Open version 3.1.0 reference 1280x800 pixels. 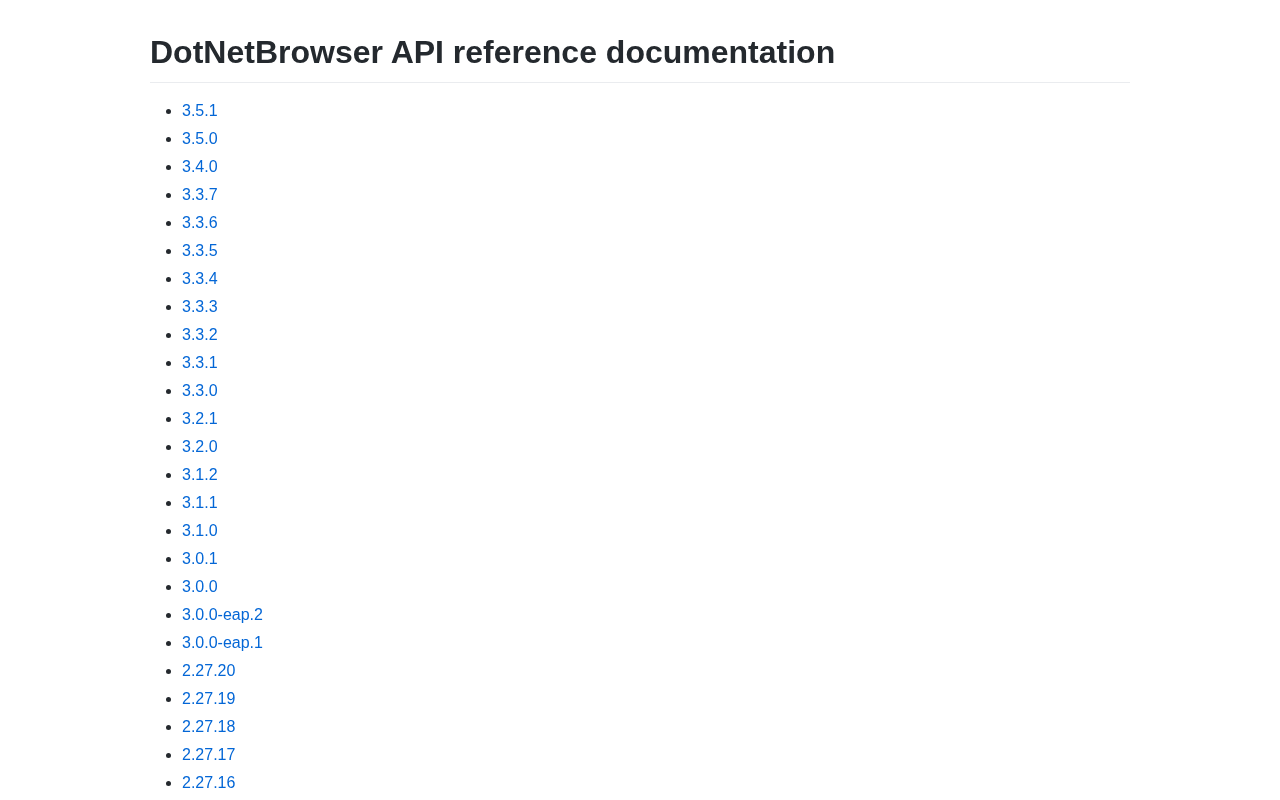199,531
